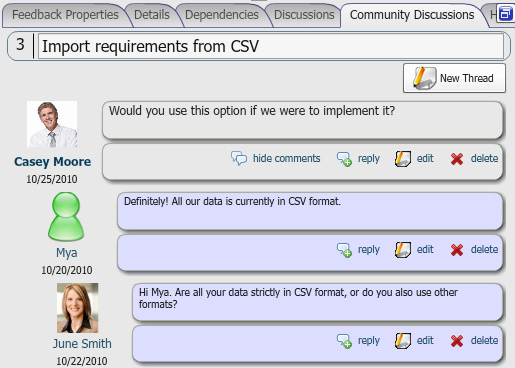Click red delete X on June Smith's comment
The width and height of the screenshot is (515, 368).
click(457, 341)
